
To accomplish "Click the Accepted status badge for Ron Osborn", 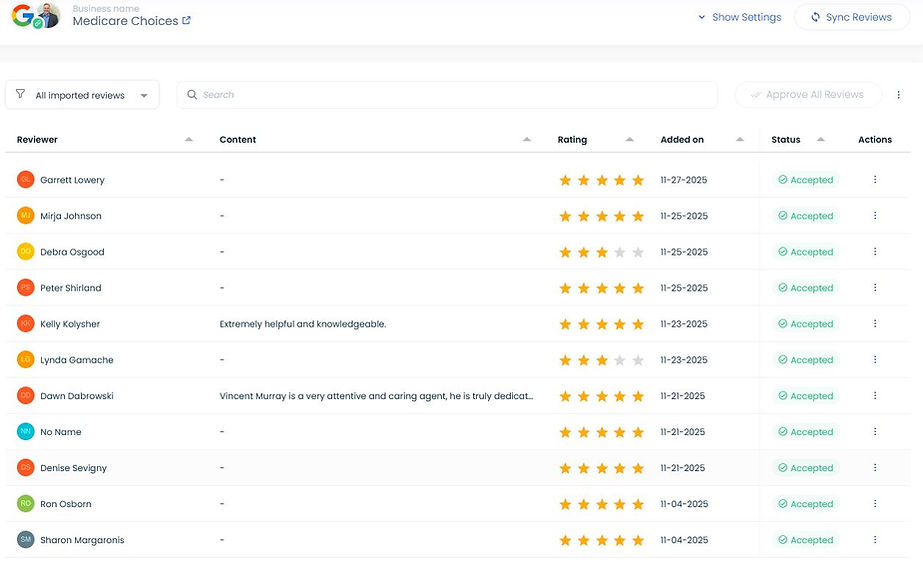I will tap(805, 504).
